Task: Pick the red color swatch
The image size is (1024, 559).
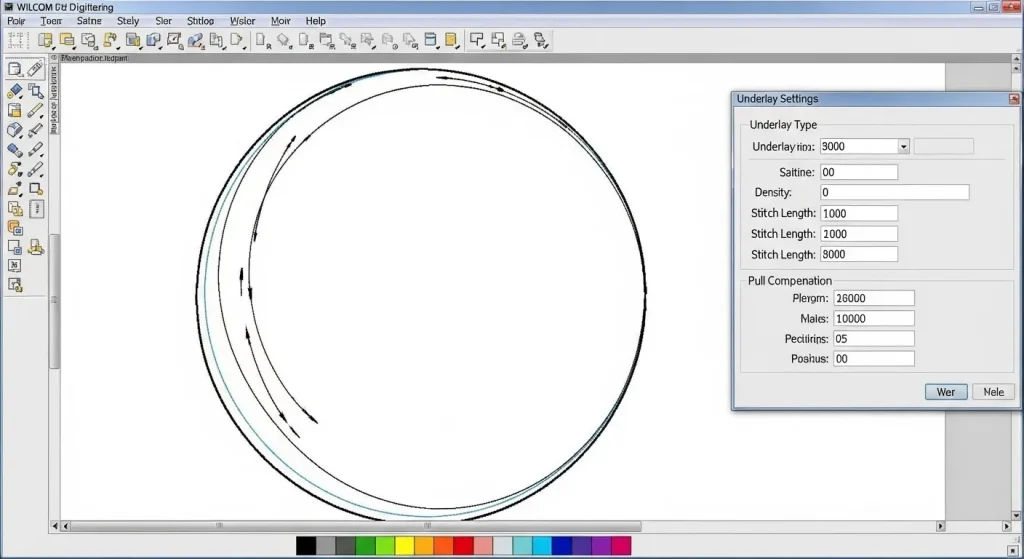Action: click(463, 545)
